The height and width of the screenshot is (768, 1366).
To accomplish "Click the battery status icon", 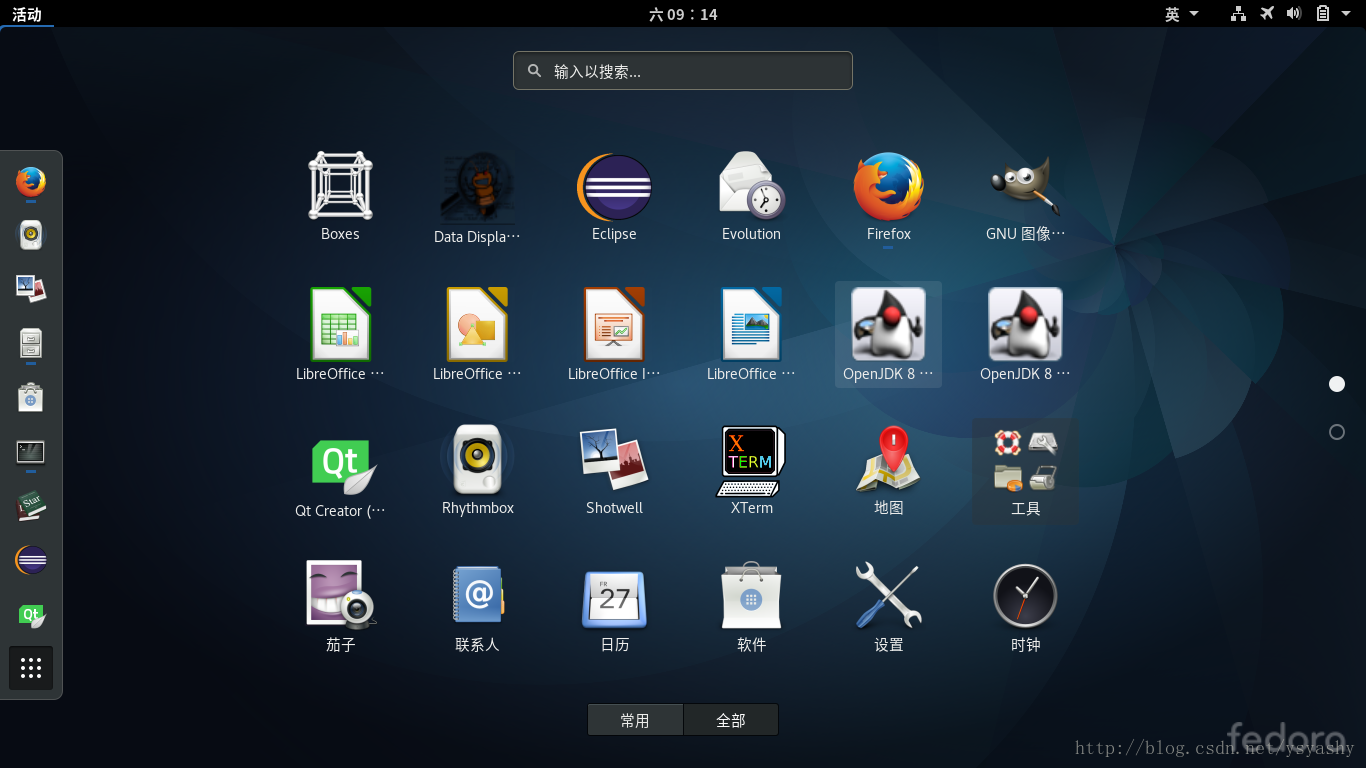I will (x=1322, y=14).
